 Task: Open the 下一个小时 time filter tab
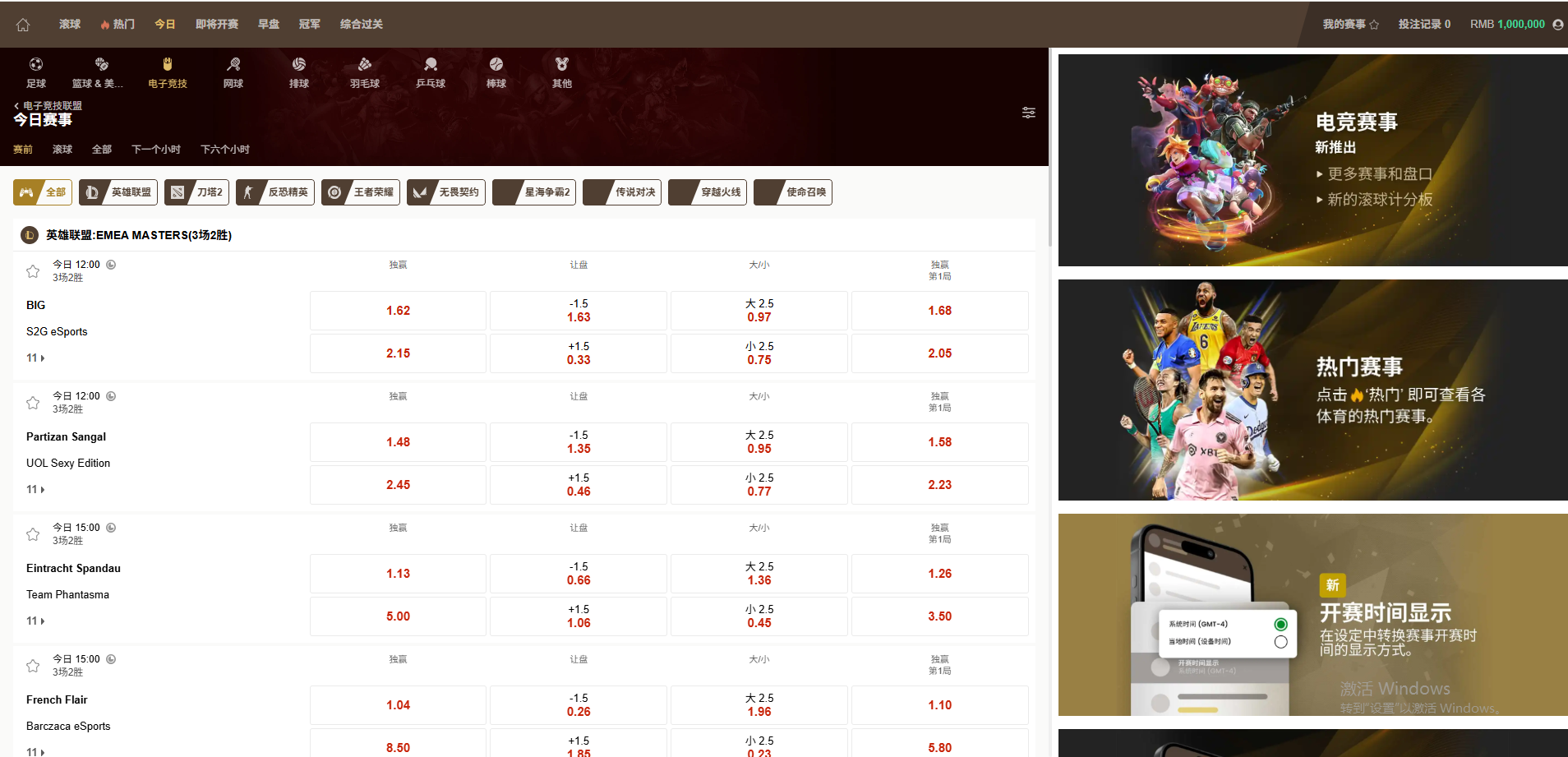155,150
